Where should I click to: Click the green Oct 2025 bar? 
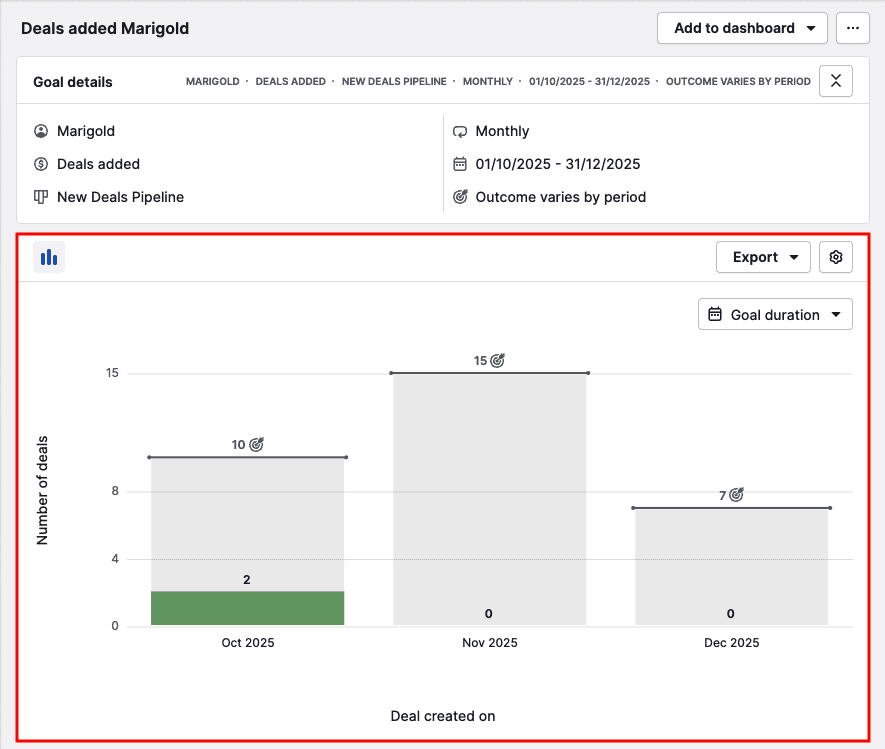[x=247, y=608]
